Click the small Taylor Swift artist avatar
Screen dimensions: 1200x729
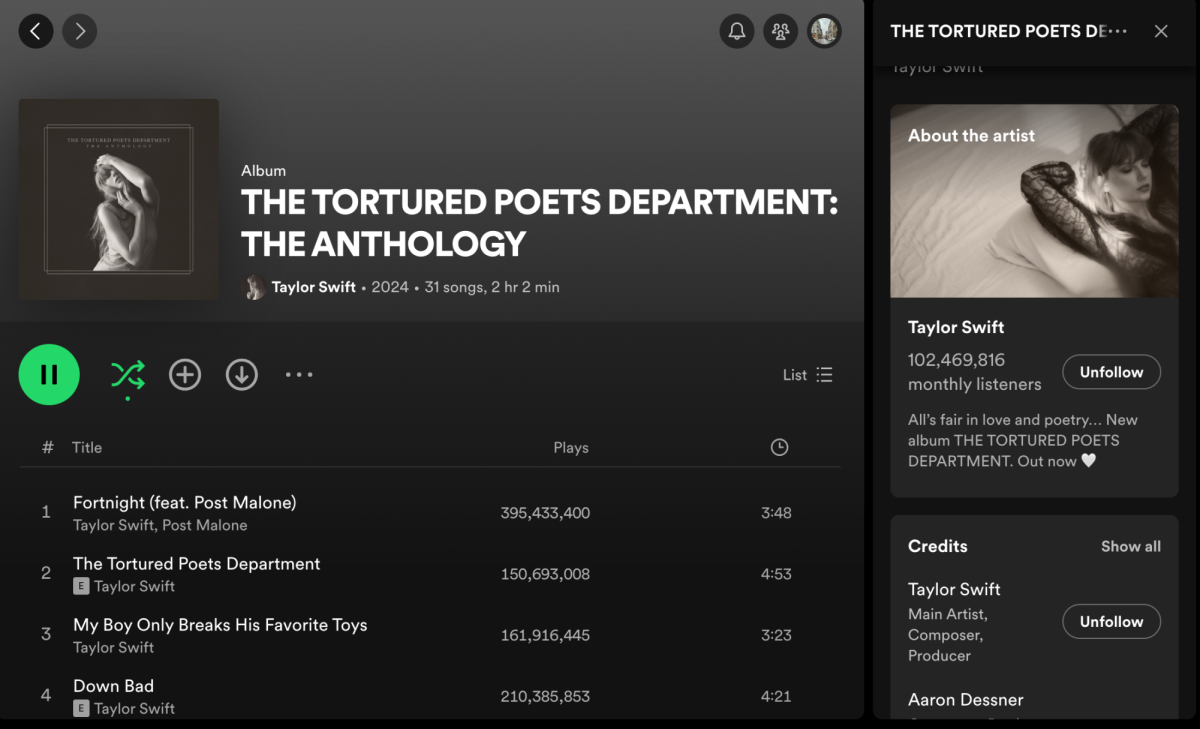(254, 287)
